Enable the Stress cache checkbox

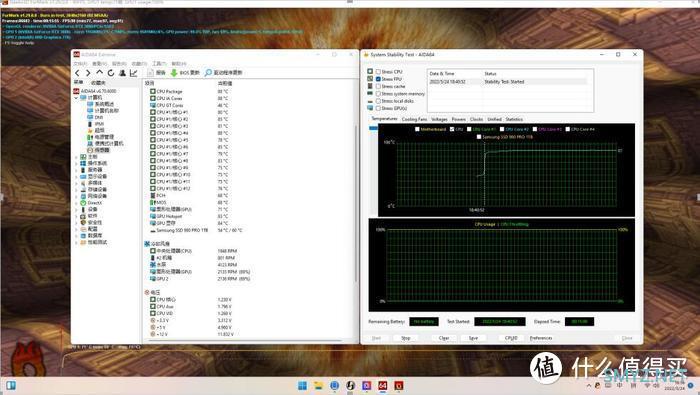coord(378,86)
